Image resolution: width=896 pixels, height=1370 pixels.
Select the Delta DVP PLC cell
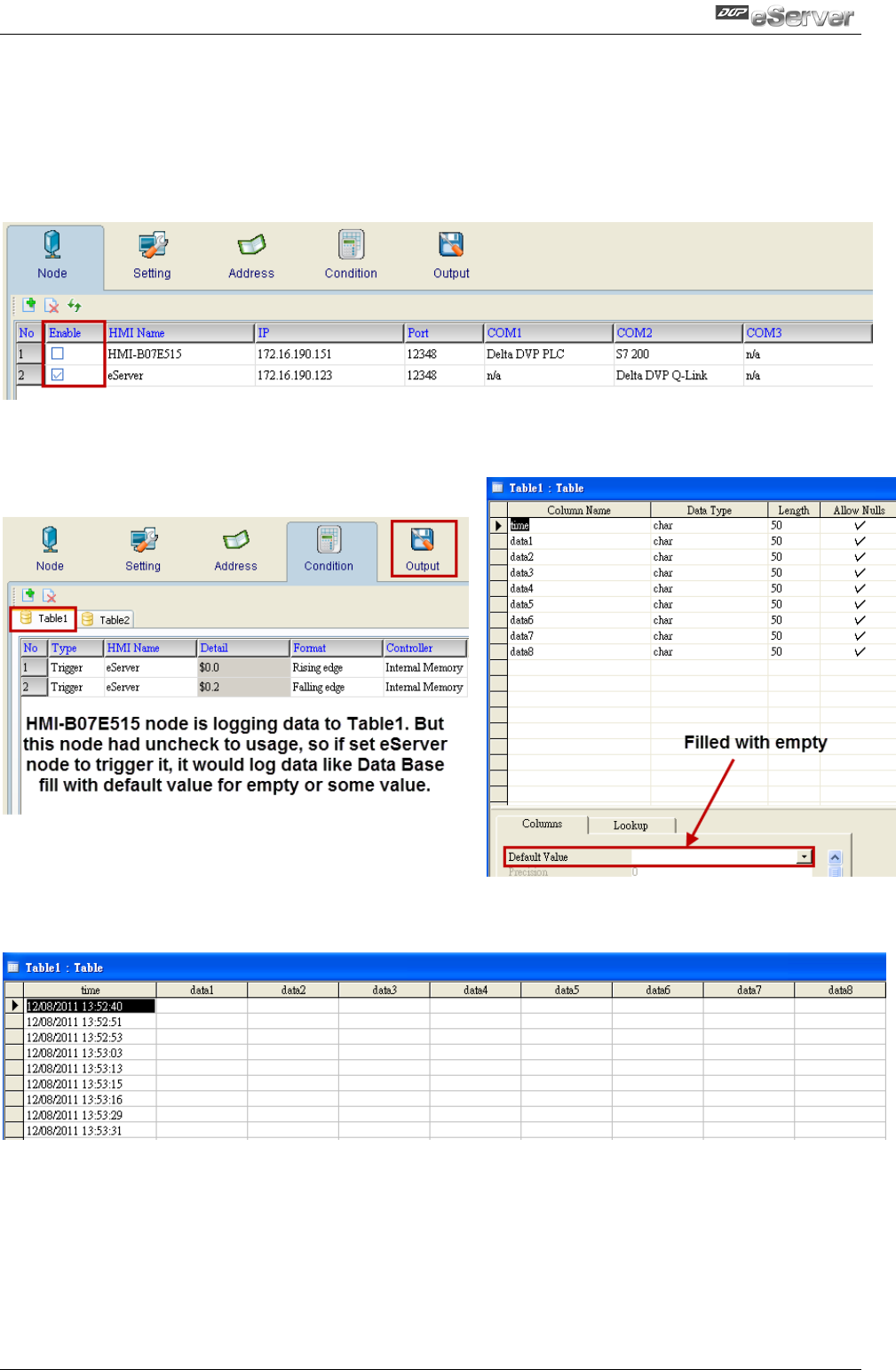click(x=549, y=354)
